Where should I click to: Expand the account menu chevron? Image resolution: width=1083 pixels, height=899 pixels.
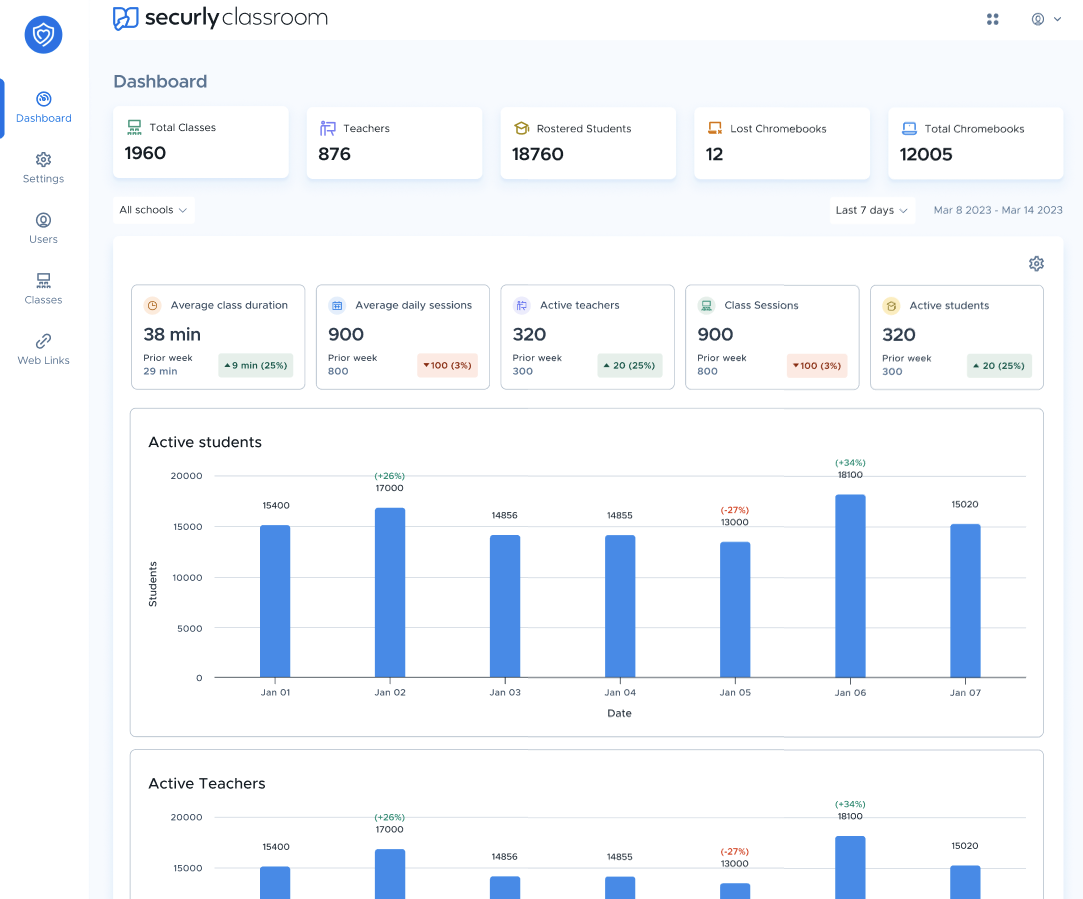(x=1057, y=19)
